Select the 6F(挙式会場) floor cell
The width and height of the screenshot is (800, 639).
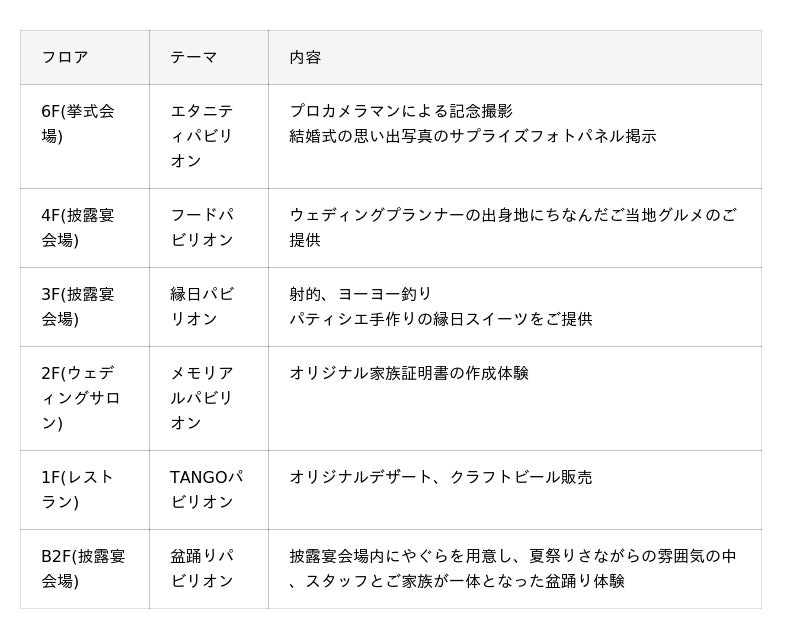click(x=78, y=124)
